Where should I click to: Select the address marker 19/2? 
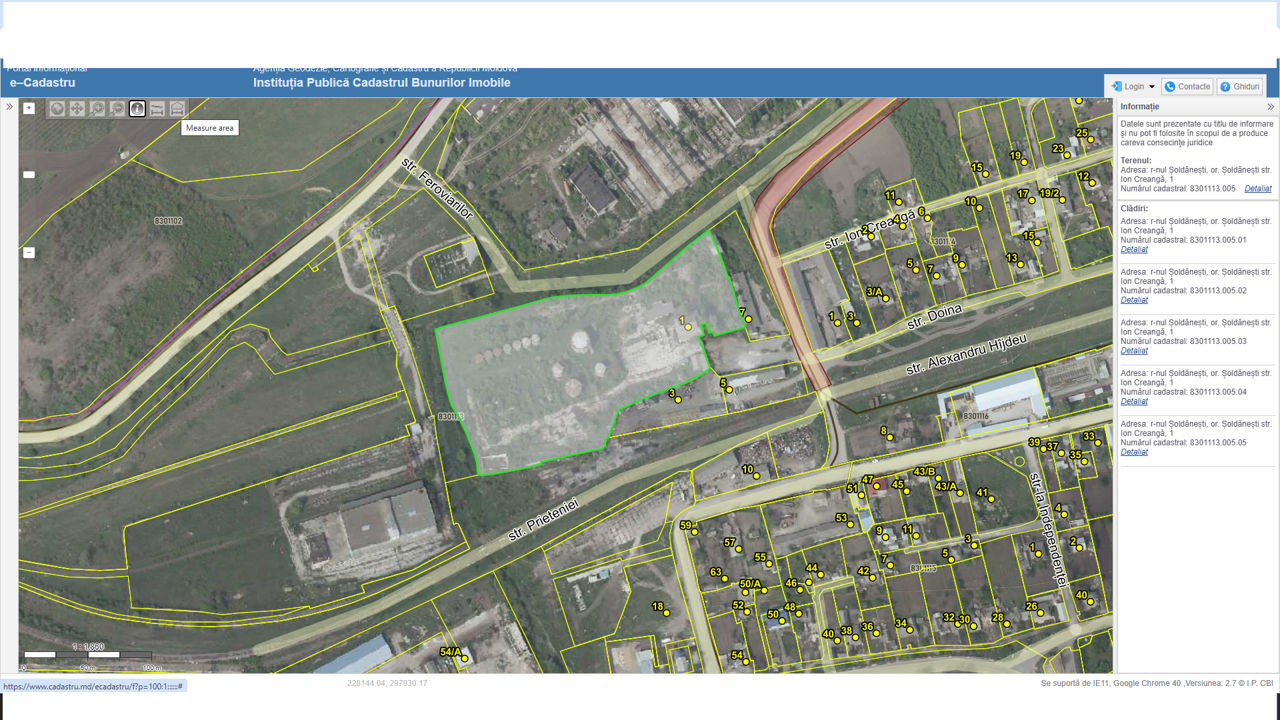pos(1051,195)
